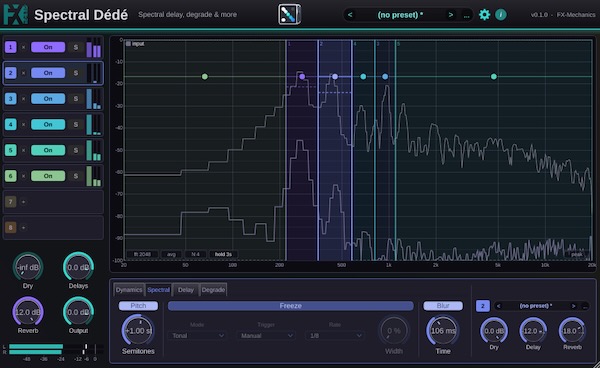This screenshot has height=368, width=600.
Task: Open band preset name menu (no preset)
Action: [535, 306]
